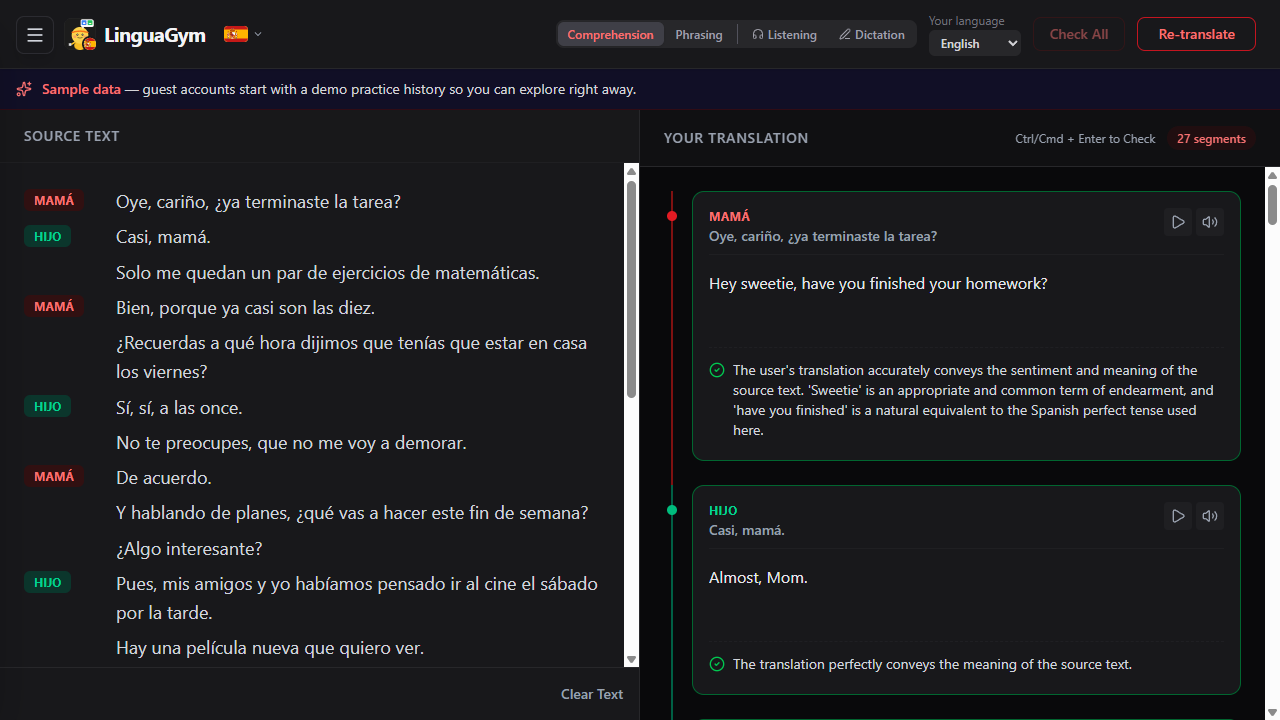
Task: Click the LinguaGym app title
Action: pyautogui.click(x=154, y=35)
